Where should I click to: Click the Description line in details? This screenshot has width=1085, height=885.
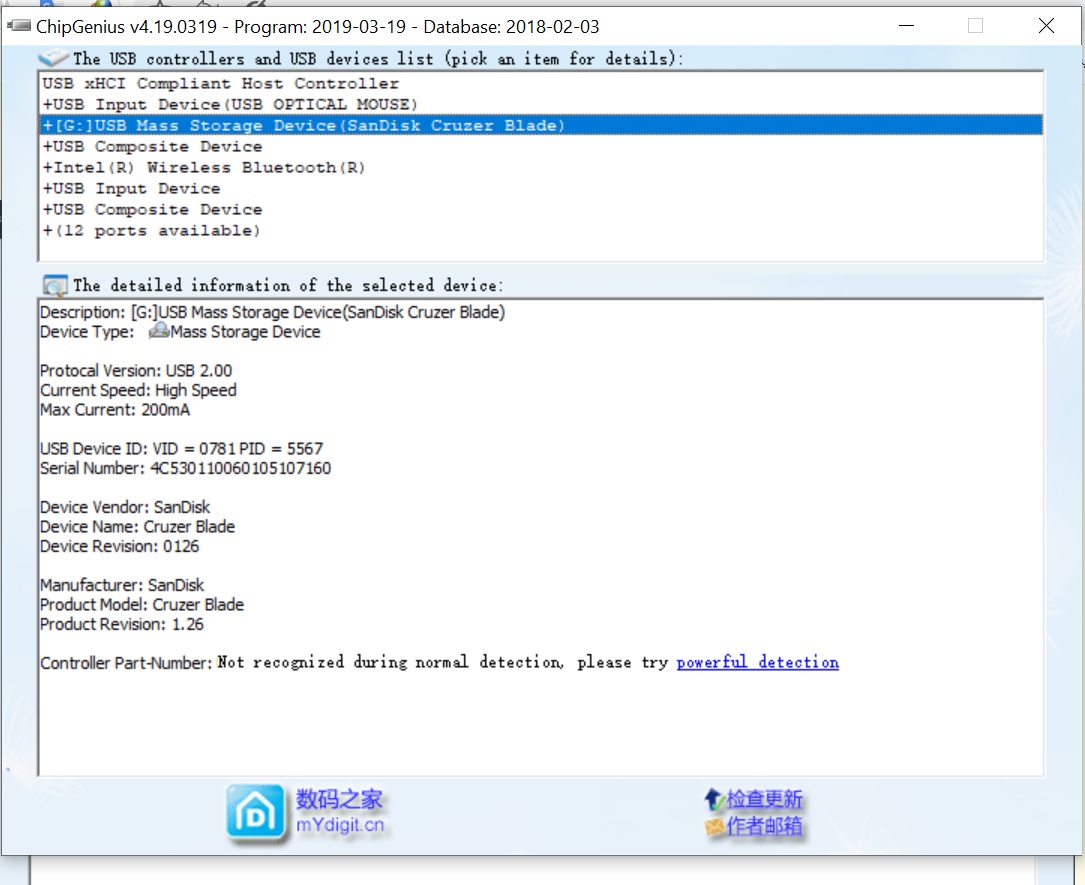[x=273, y=312]
